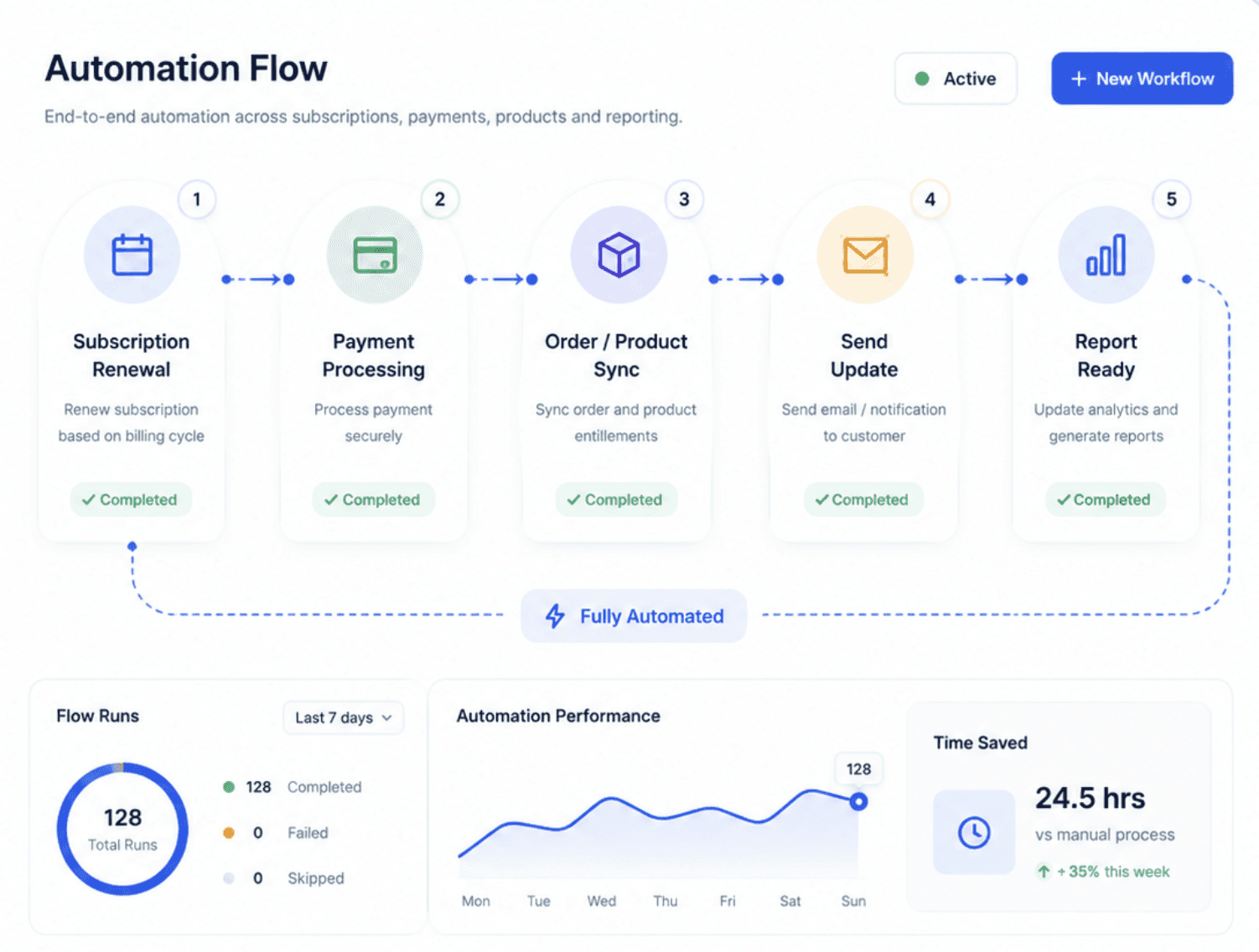The height and width of the screenshot is (952, 1259).
Task: Click Completed status under Order / Product Sync
Action: pos(616,499)
